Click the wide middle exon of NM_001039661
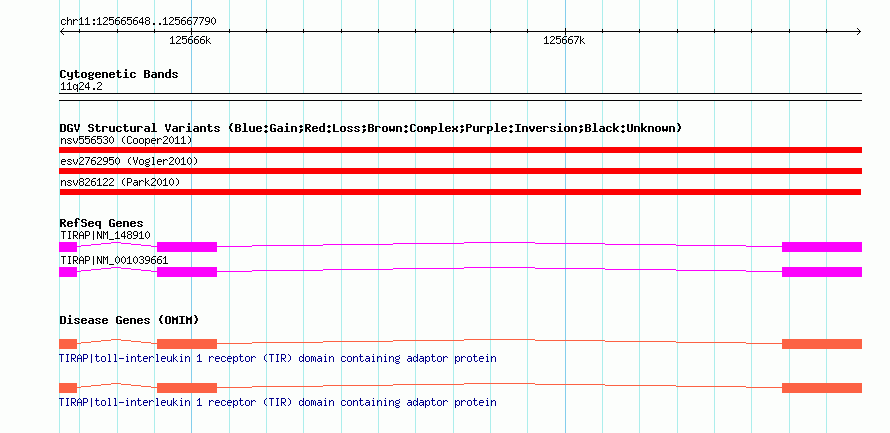Screen dimensions: 890x433 point(187,272)
